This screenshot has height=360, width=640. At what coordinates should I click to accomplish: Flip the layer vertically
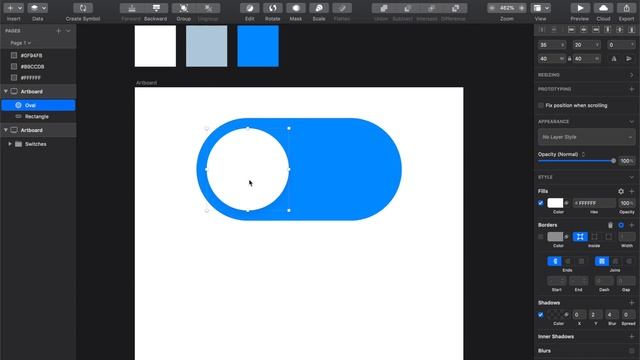(629, 59)
